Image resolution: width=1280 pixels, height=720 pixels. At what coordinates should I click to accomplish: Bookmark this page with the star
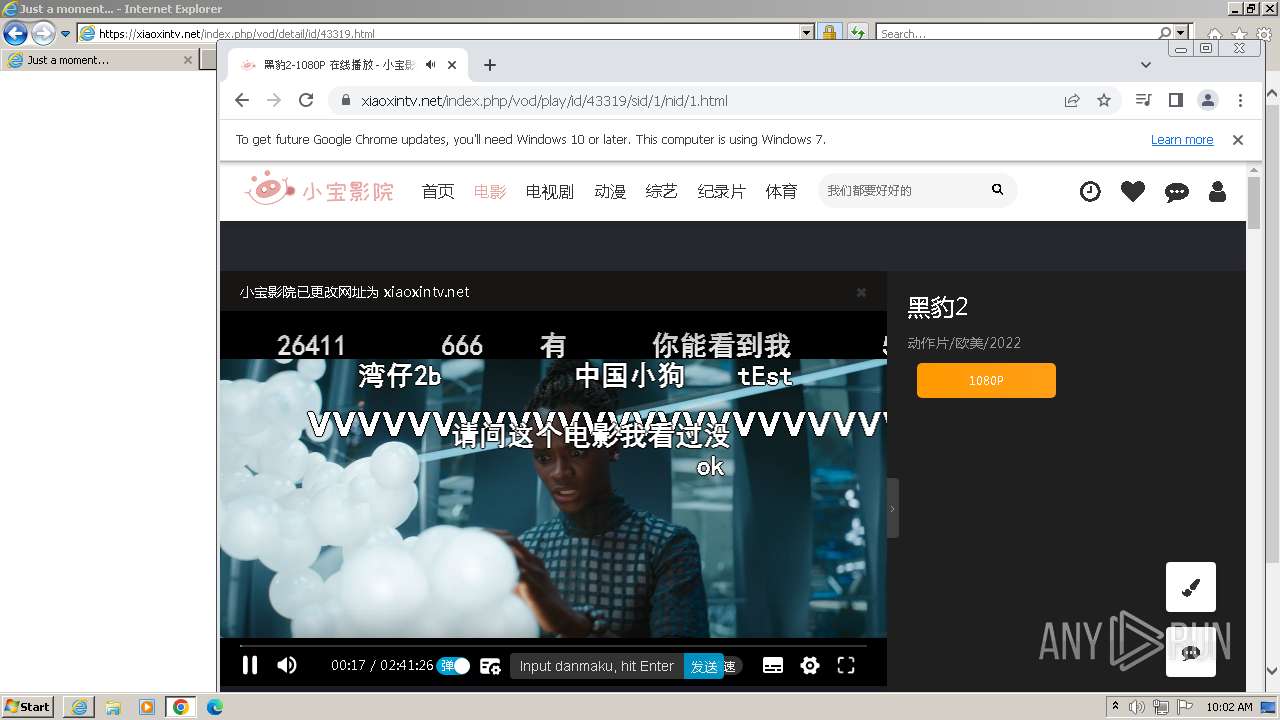click(x=1104, y=100)
